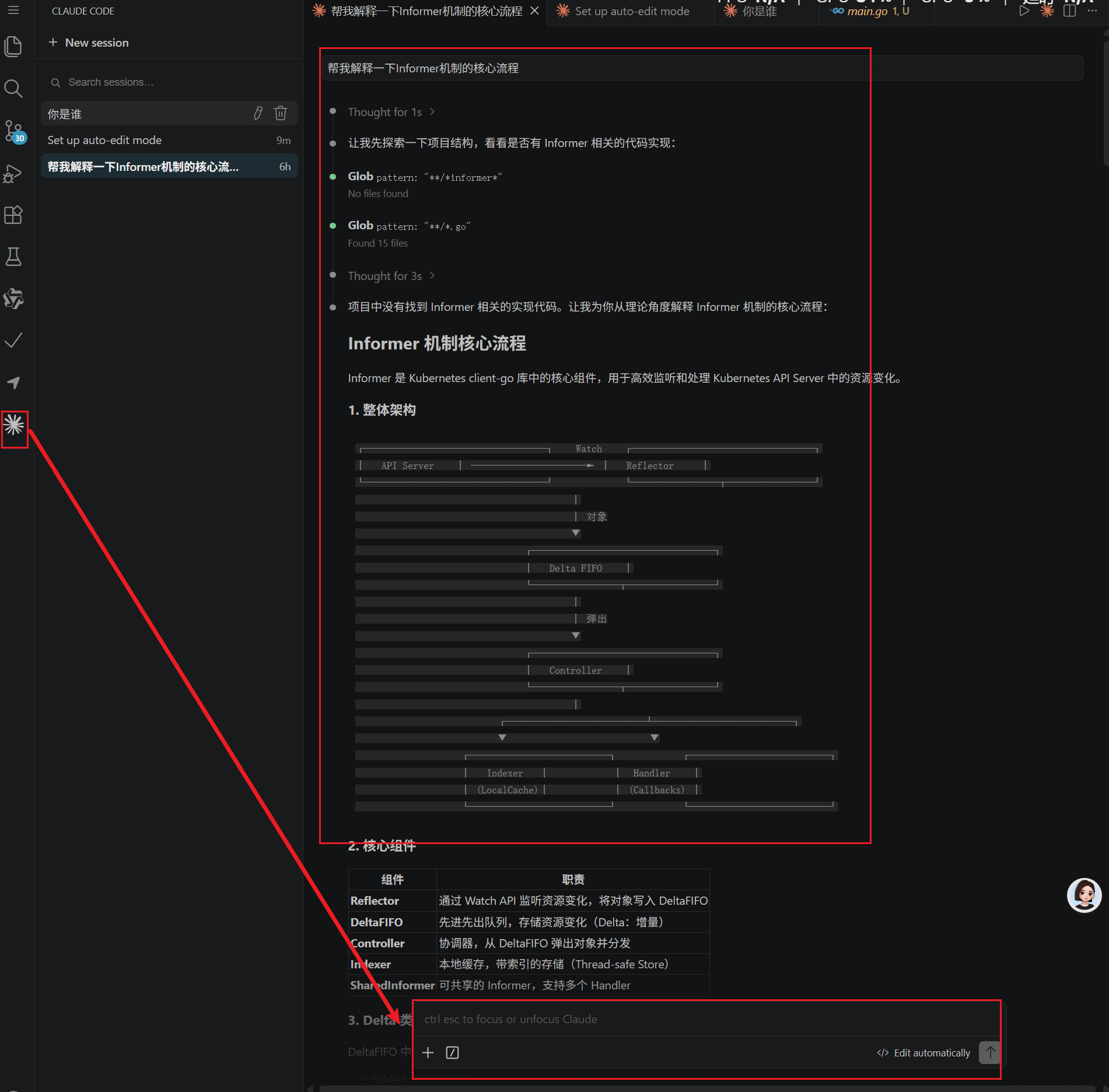The width and height of the screenshot is (1109, 1092).
Task: Click the Delta FIFO box in diagram
Action: click(576, 568)
